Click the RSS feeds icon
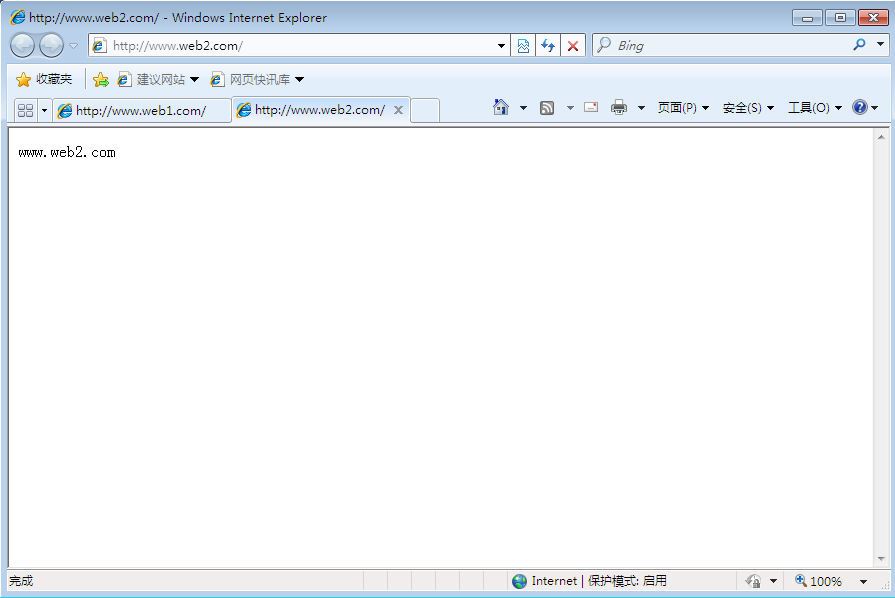Screen dimensions: 895x598 (x=547, y=107)
